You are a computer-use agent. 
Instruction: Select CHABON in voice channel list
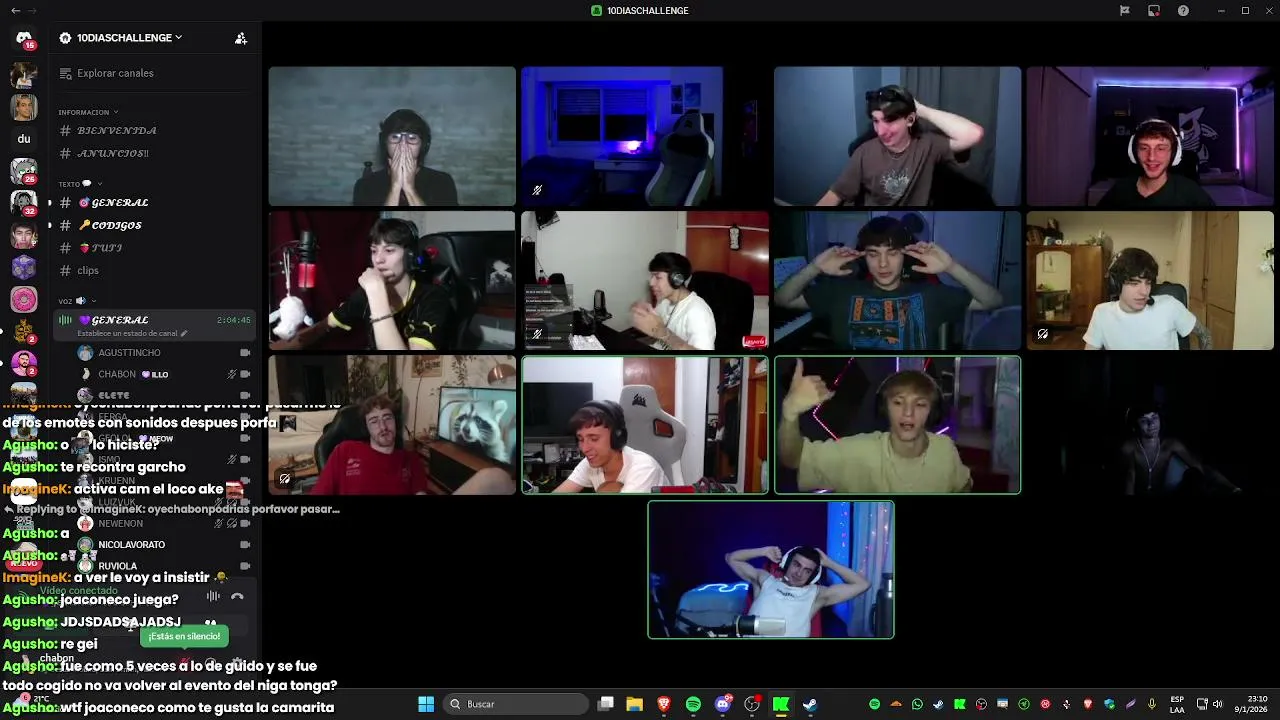(164, 374)
